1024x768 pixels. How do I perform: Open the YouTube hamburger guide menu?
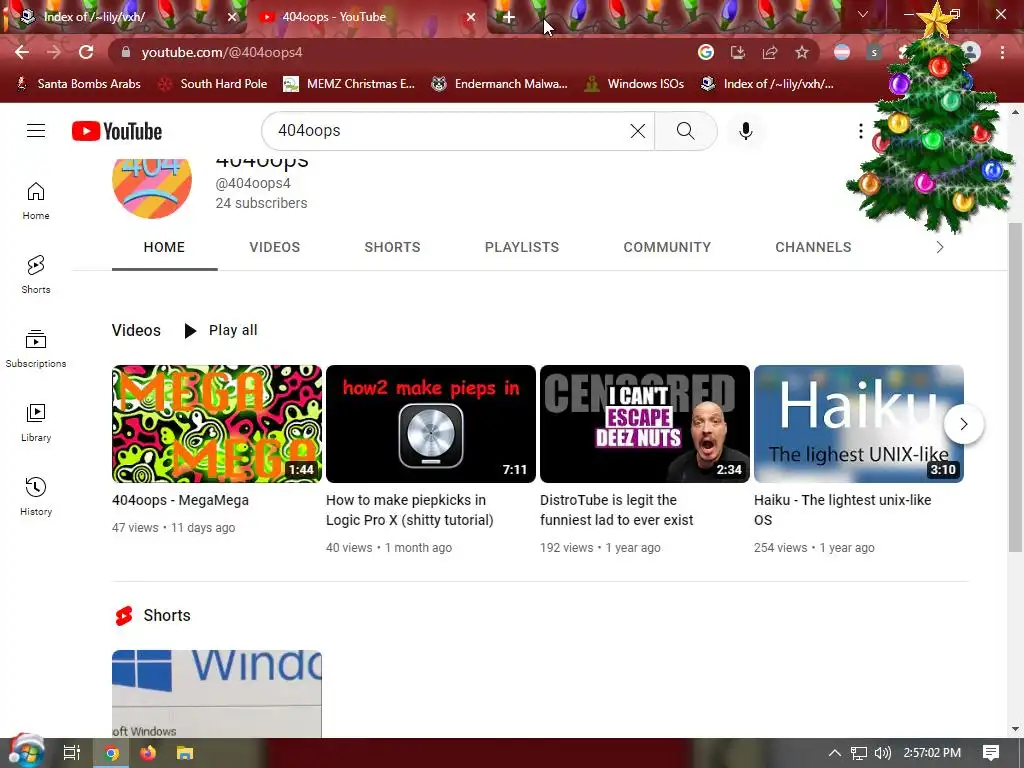pos(36,131)
